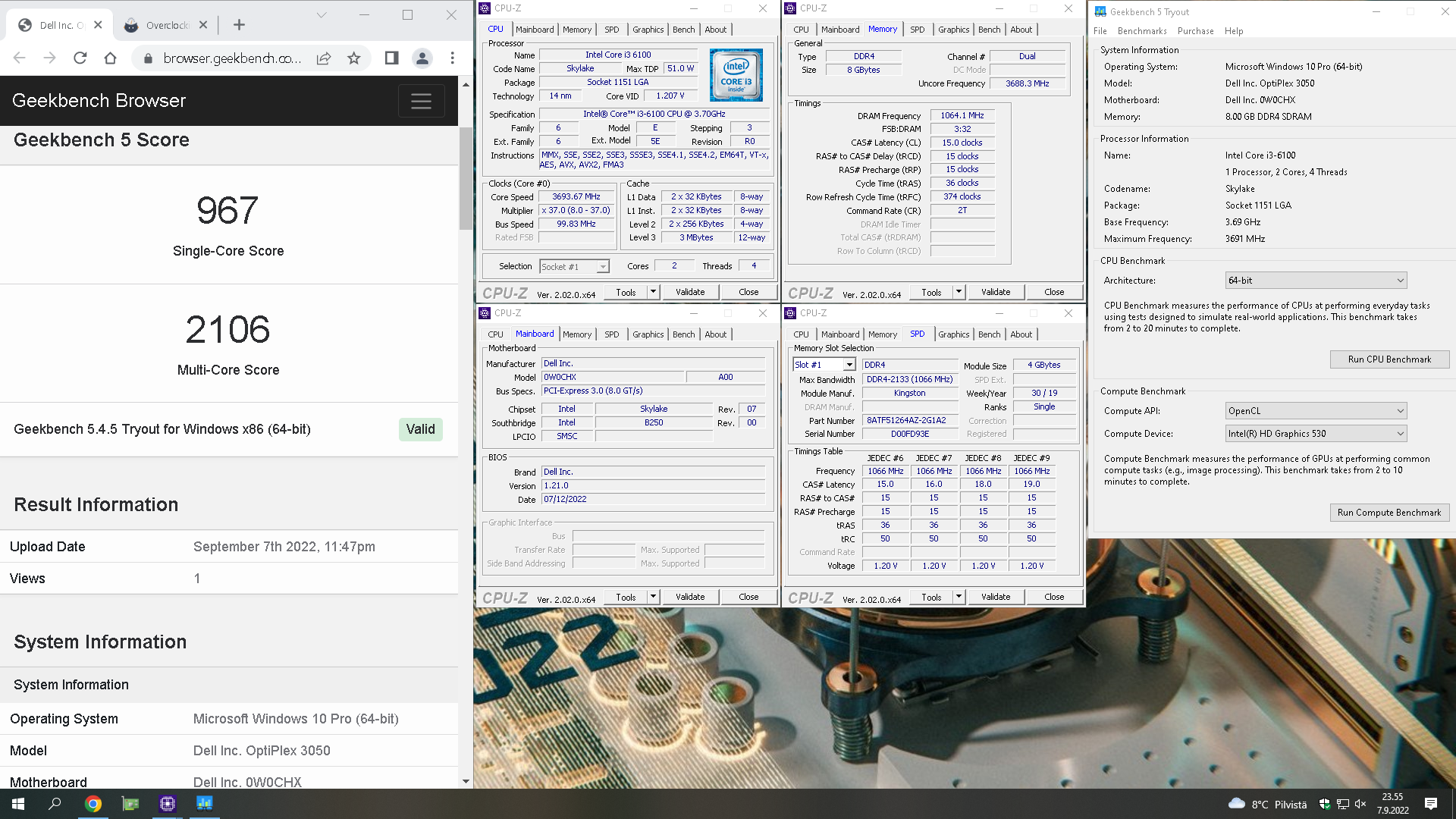The width and height of the screenshot is (1456, 819).
Task: Open Geekbench File menu
Action: coord(1100,31)
